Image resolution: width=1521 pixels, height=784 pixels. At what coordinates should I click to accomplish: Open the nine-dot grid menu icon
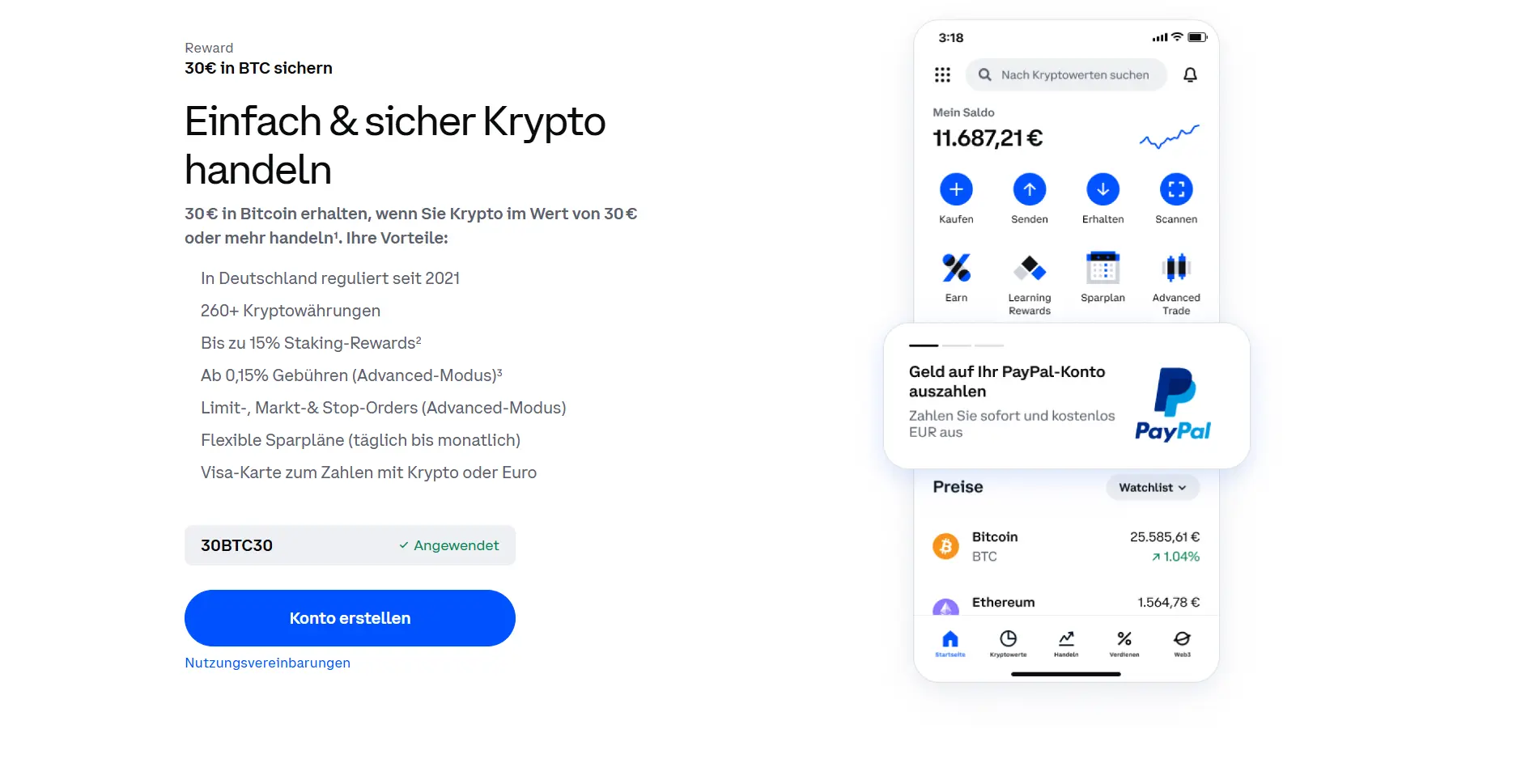[942, 75]
